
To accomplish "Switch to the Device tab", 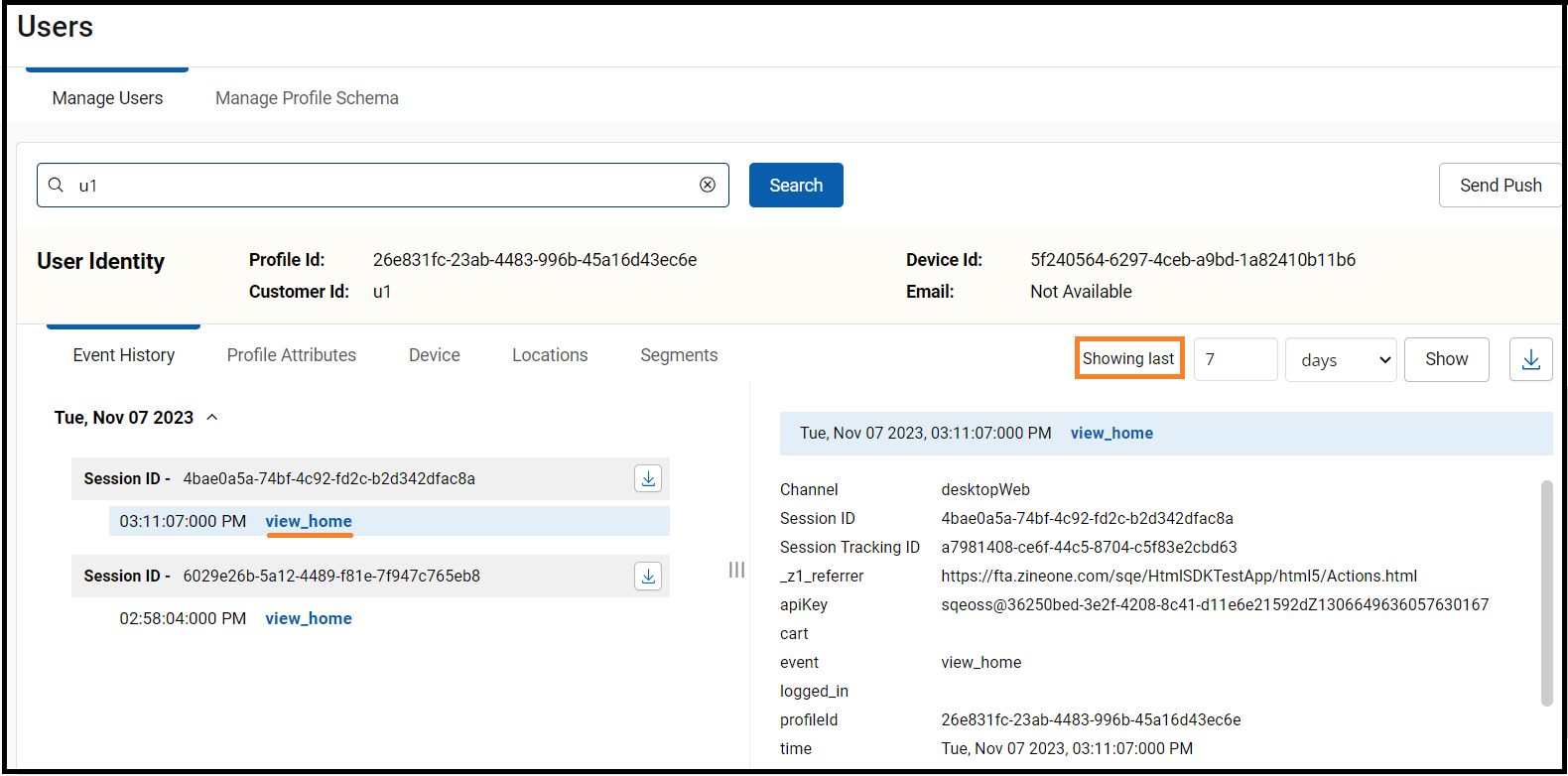I will point(435,355).
